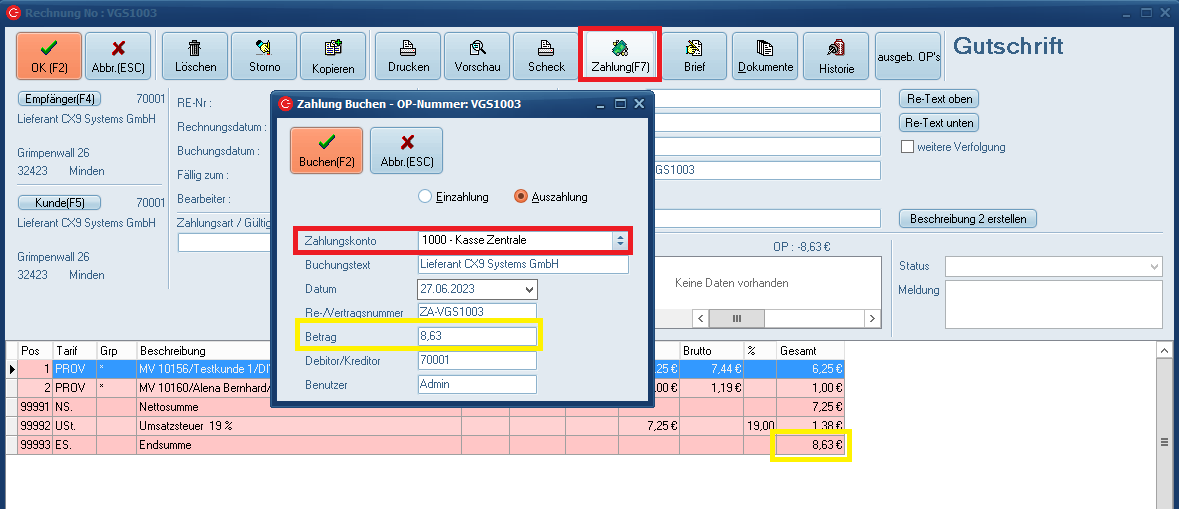Click the Scheck toolbar icon

pos(546,56)
